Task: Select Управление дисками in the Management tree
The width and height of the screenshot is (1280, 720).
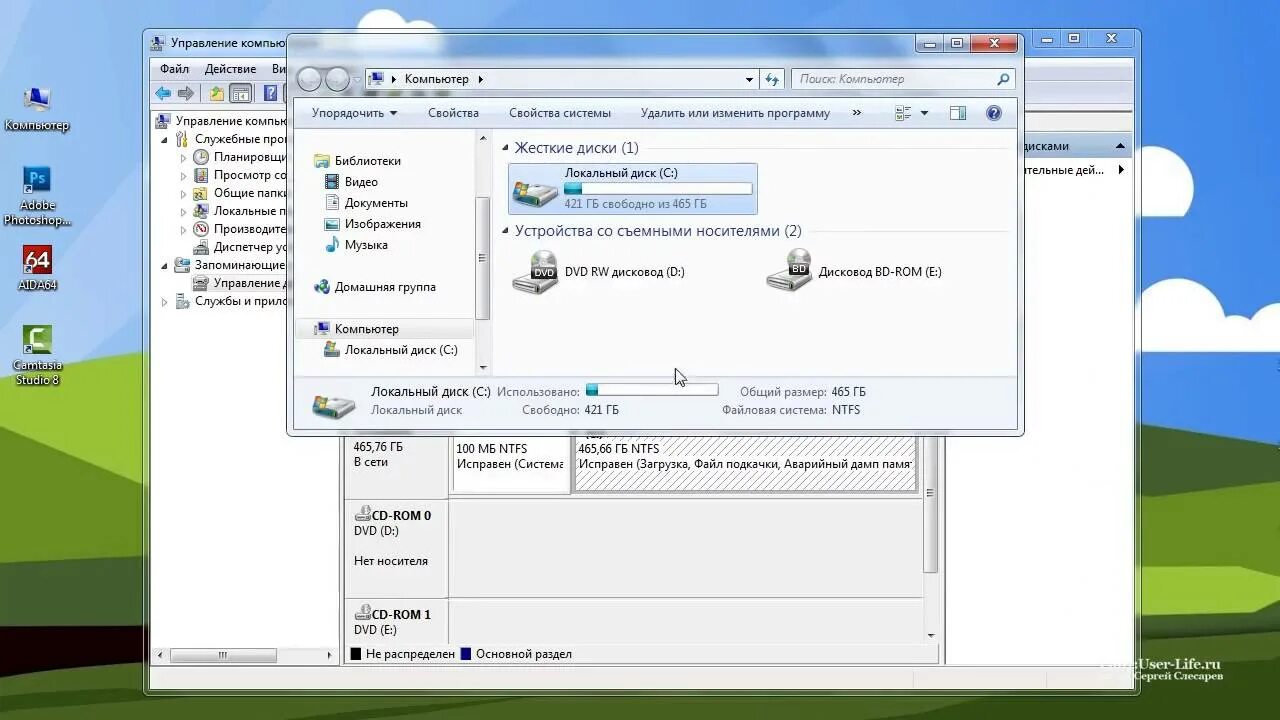Action: [239, 283]
